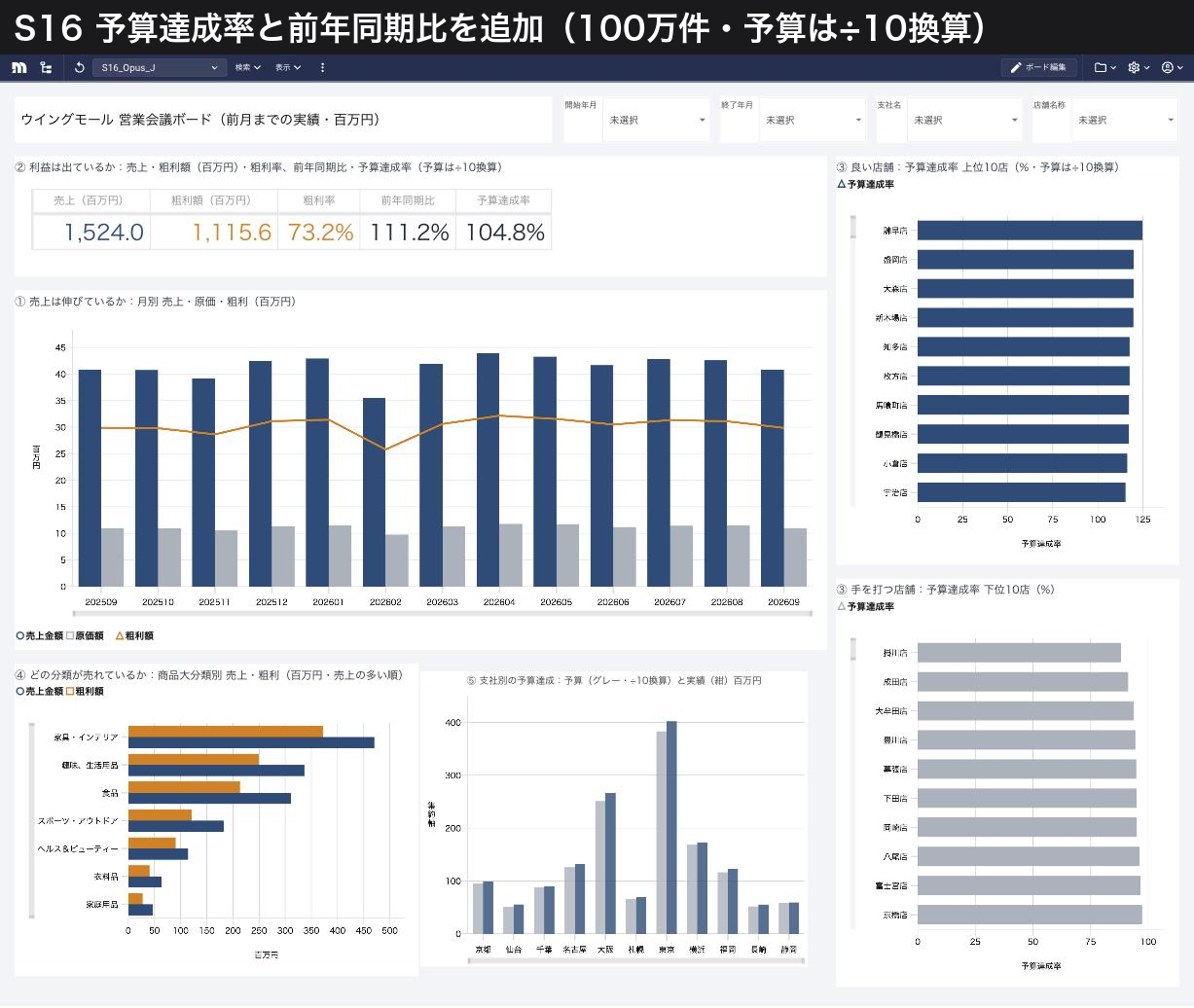The image size is (1194, 1008).
Task: Toggle the 粗利額 legend in the category chart
Action: point(85,691)
